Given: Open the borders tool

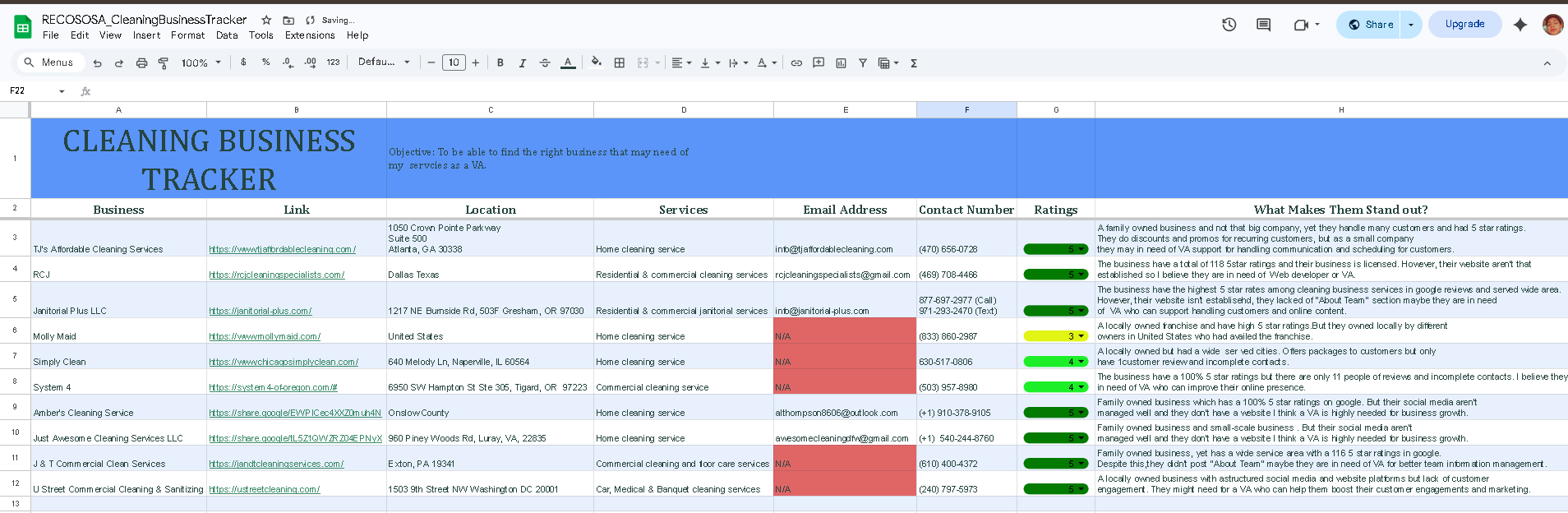Looking at the screenshot, I should pyautogui.click(x=620, y=62).
